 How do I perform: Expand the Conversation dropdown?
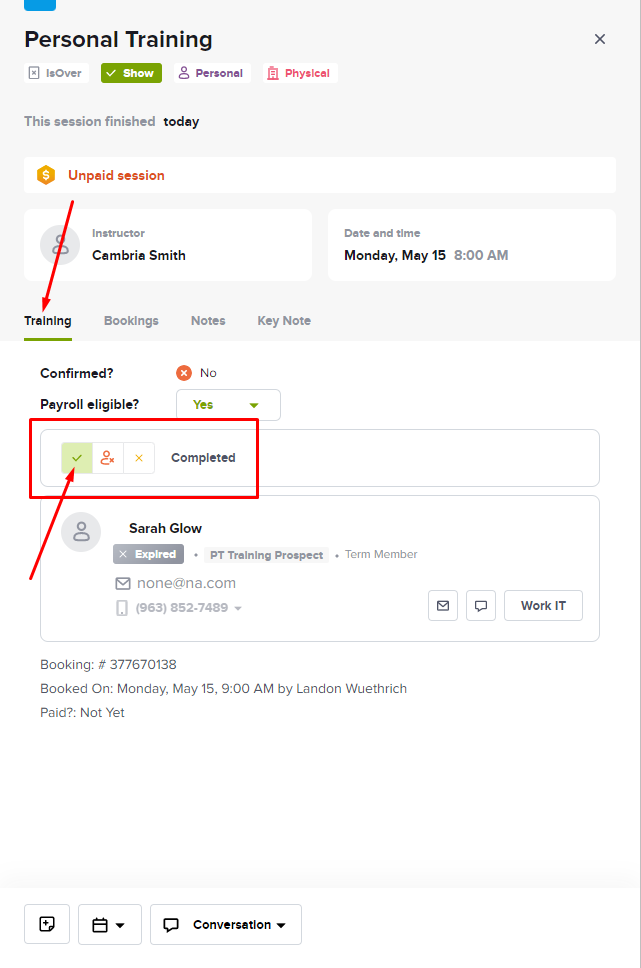(226, 924)
